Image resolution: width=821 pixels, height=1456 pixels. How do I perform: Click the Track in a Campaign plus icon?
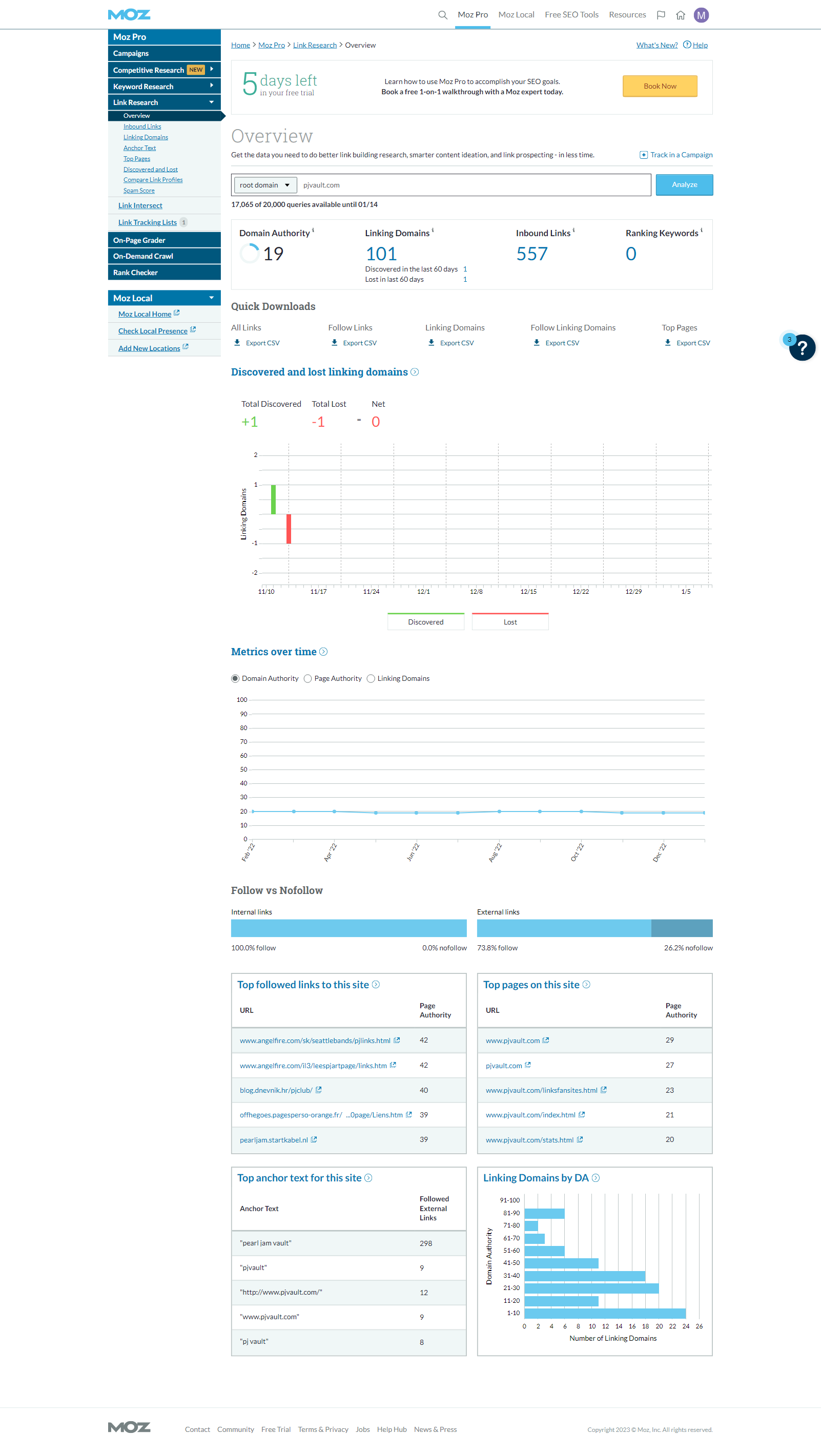tap(644, 155)
